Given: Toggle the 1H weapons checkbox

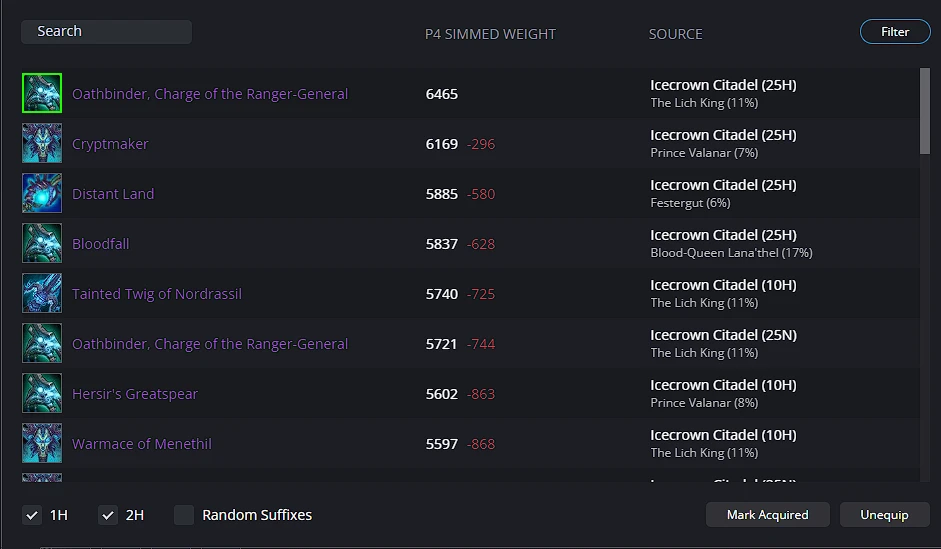Looking at the screenshot, I should (32, 515).
